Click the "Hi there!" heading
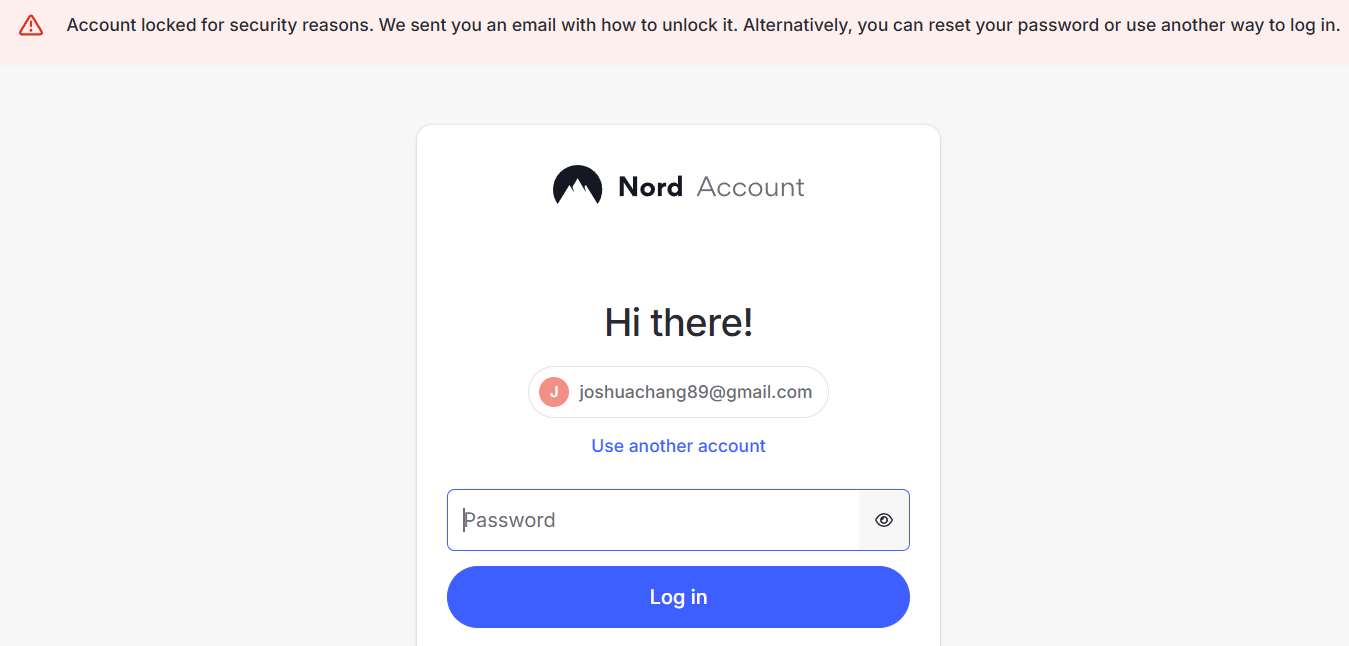The width and height of the screenshot is (1349, 646). pos(678,323)
